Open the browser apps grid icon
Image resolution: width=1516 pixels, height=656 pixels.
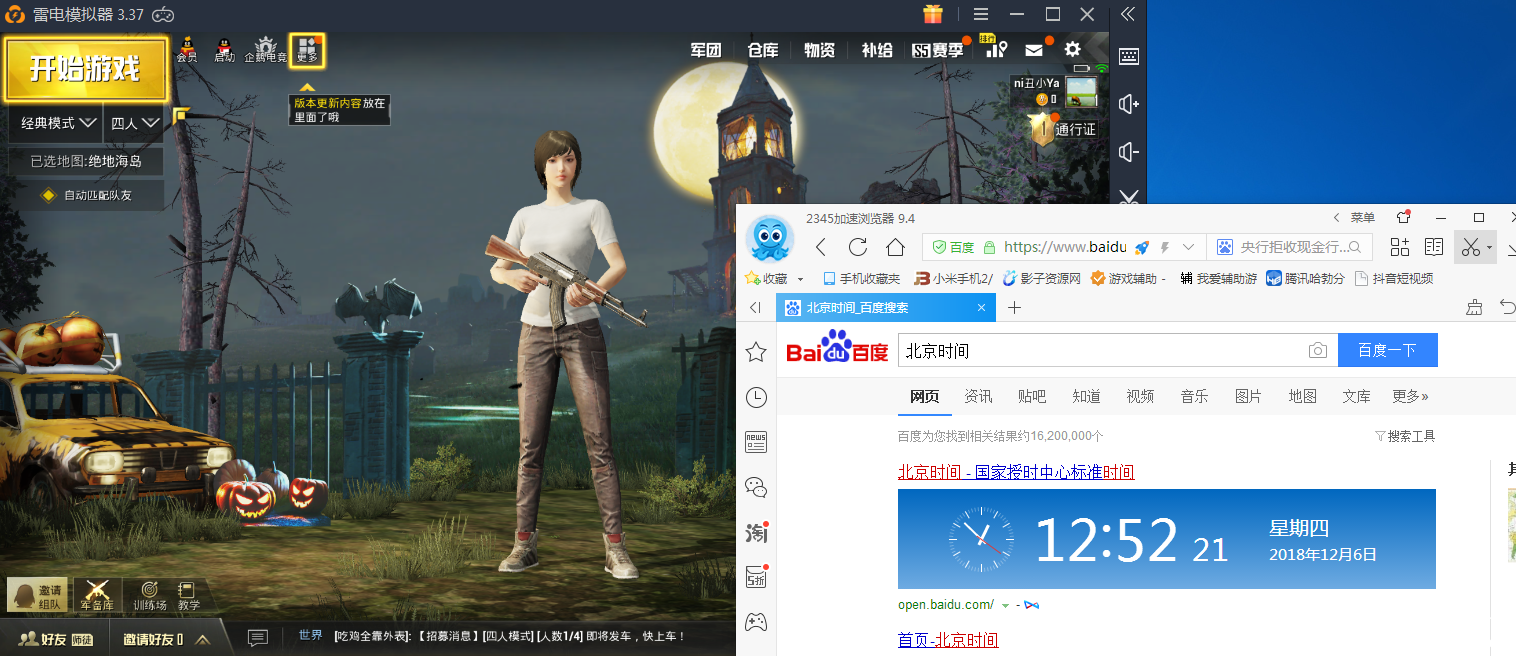click(x=1400, y=247)
